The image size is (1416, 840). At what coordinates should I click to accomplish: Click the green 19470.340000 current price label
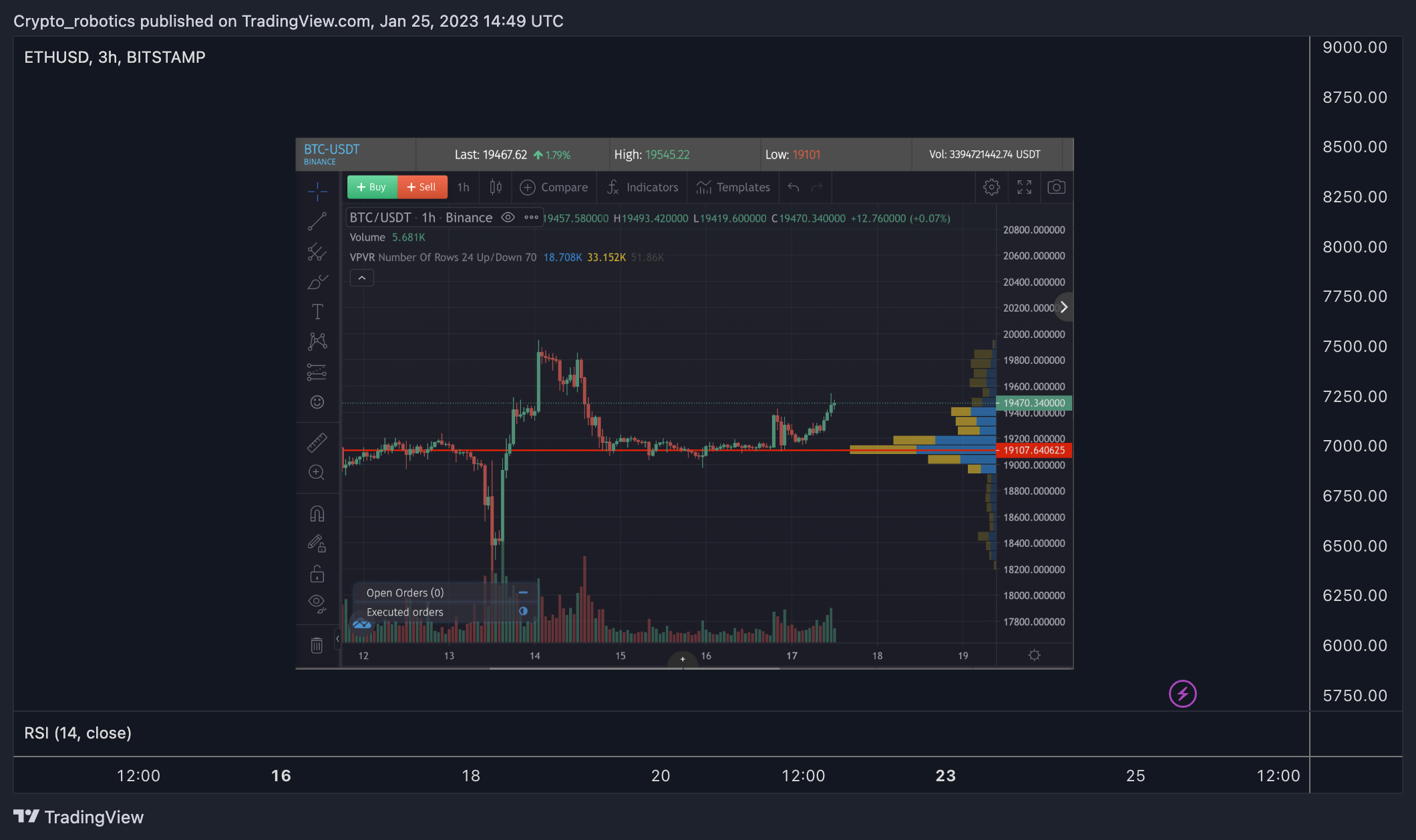(1034, 403)
